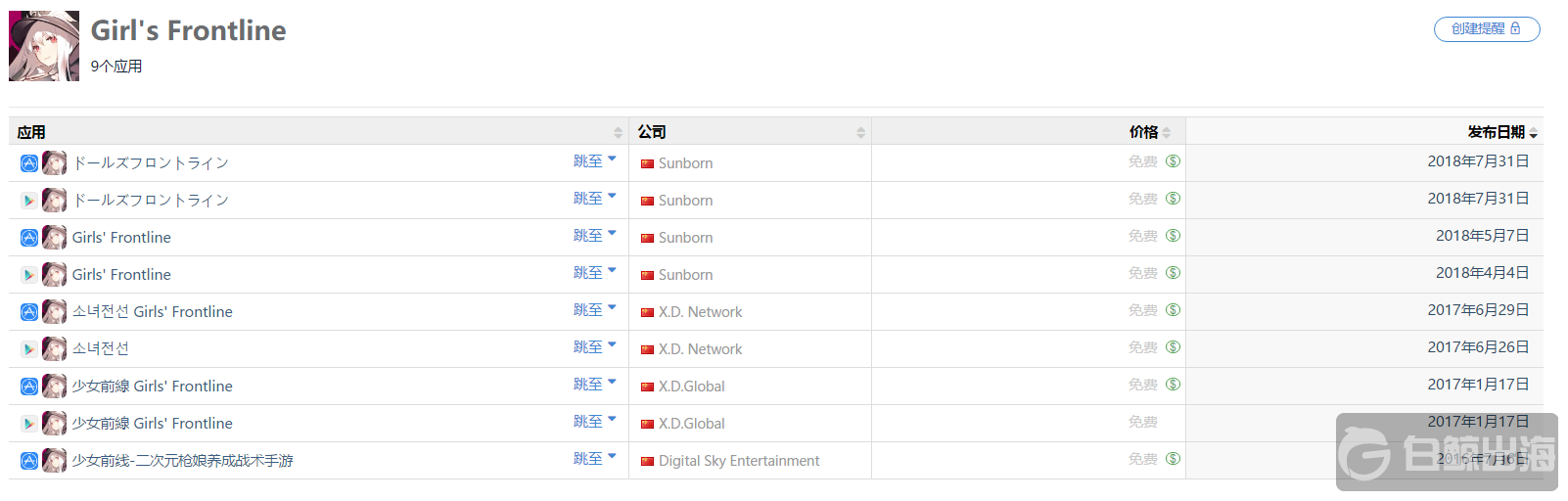Viewport: 1568px width, 501px height.
Task: Click price icon in Digital Sky Entertainment row
Action: click(x=1173, y=459)
